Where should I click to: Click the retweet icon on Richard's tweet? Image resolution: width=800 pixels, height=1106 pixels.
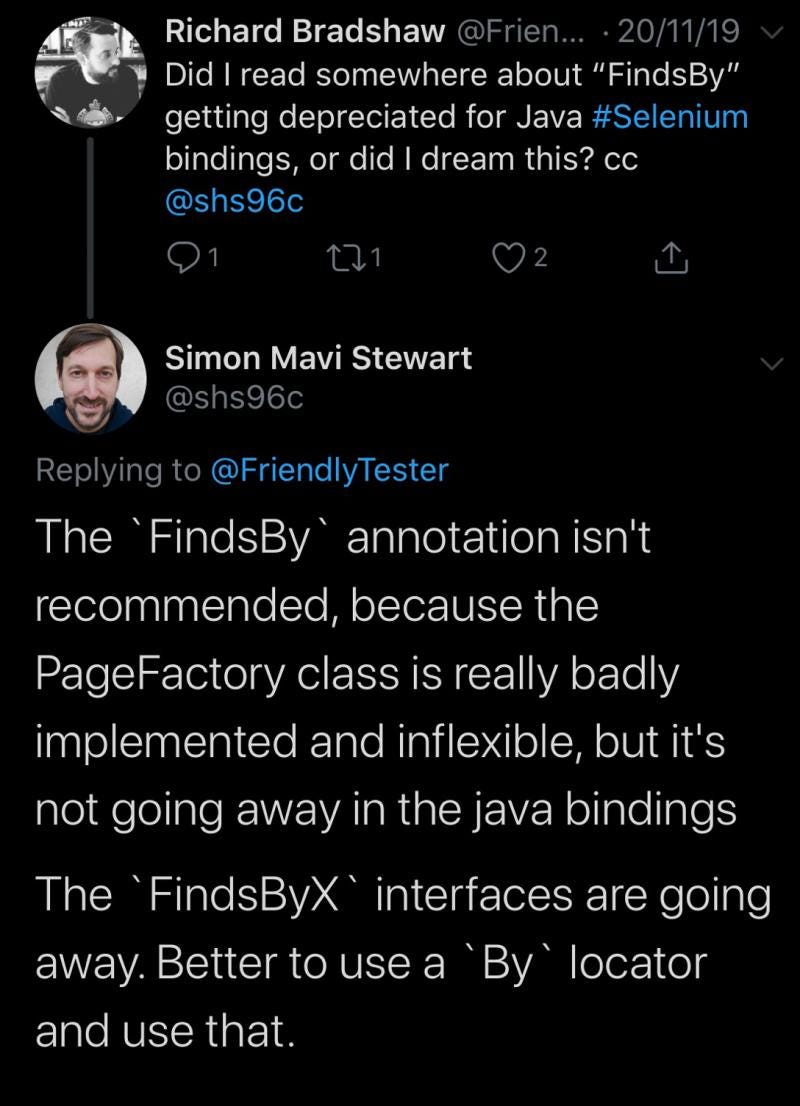point(349,258)
